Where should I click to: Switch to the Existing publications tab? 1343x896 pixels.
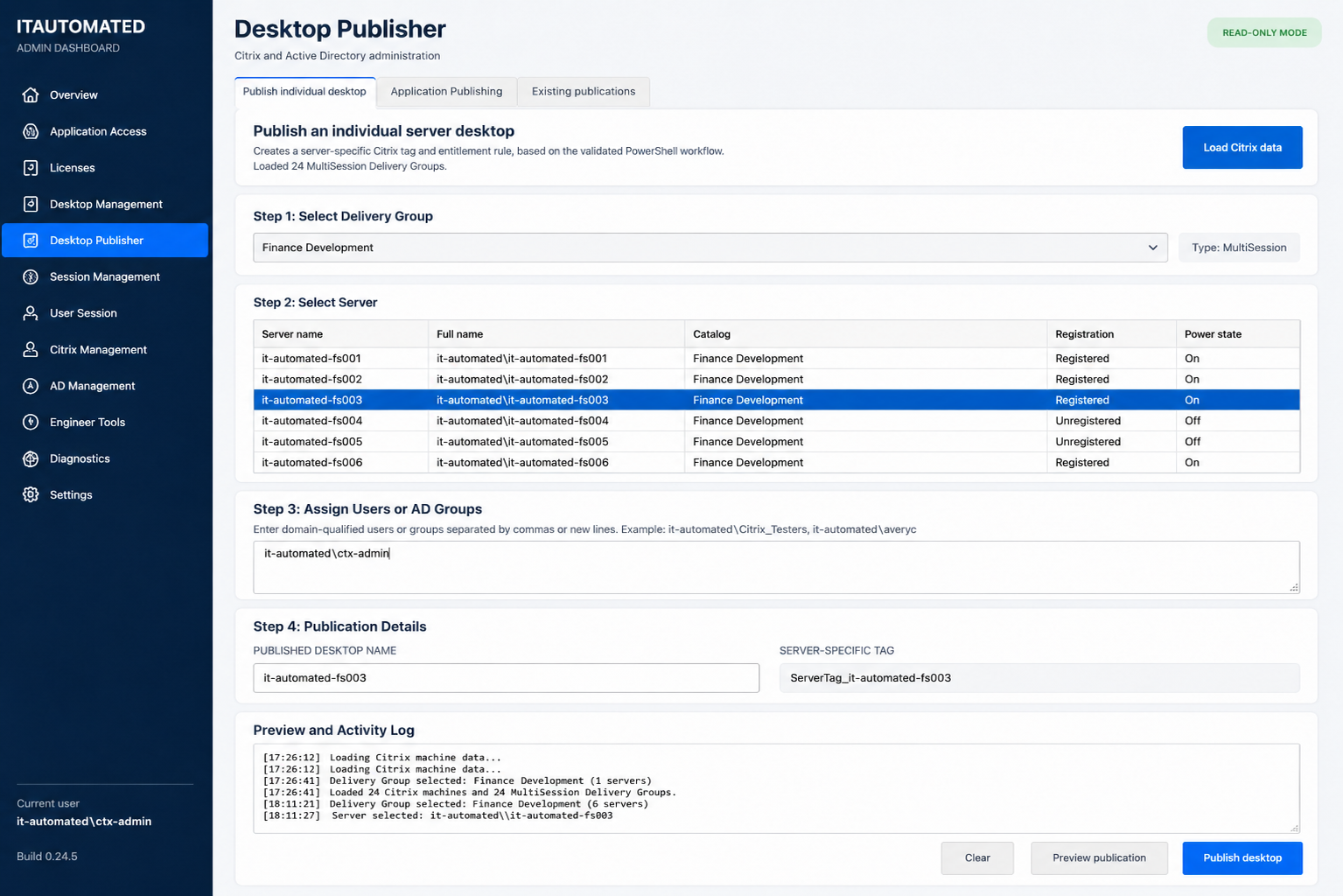[584, 91]
